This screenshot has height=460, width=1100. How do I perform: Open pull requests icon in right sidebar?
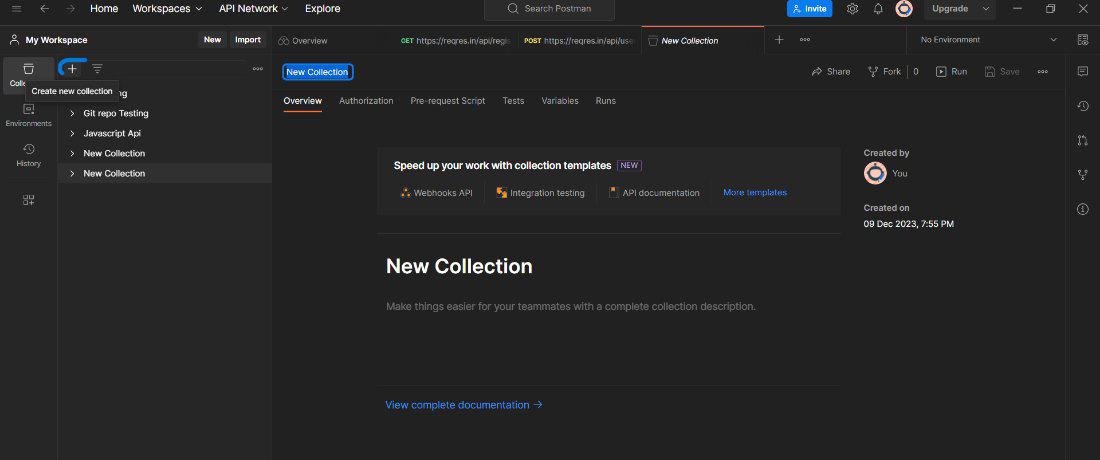[1082, 140]
